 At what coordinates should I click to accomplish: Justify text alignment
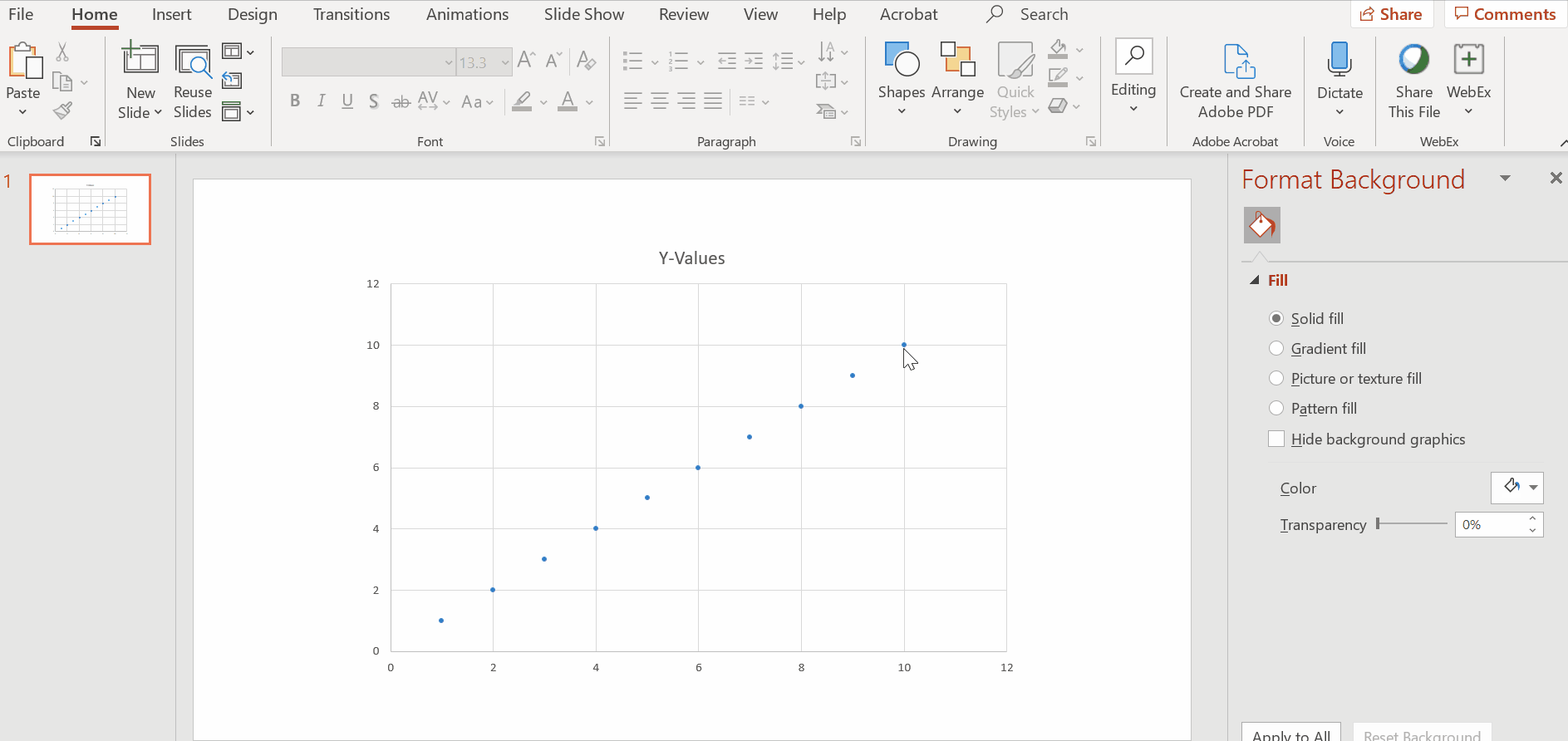tap(713, 101)
